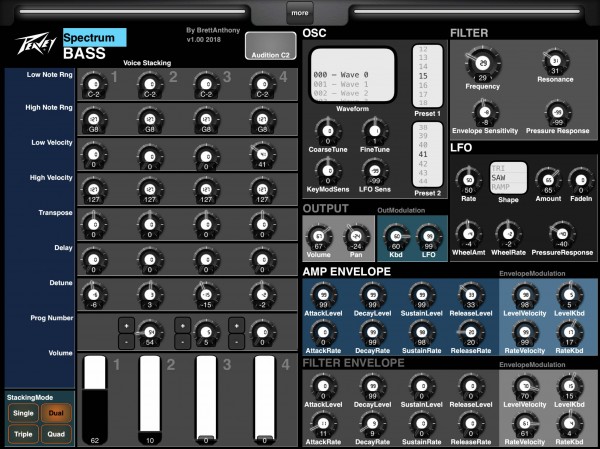Click the LFO Rate knob
The image size is (600, 449).
pyautogui.click(x=468, y=181)
